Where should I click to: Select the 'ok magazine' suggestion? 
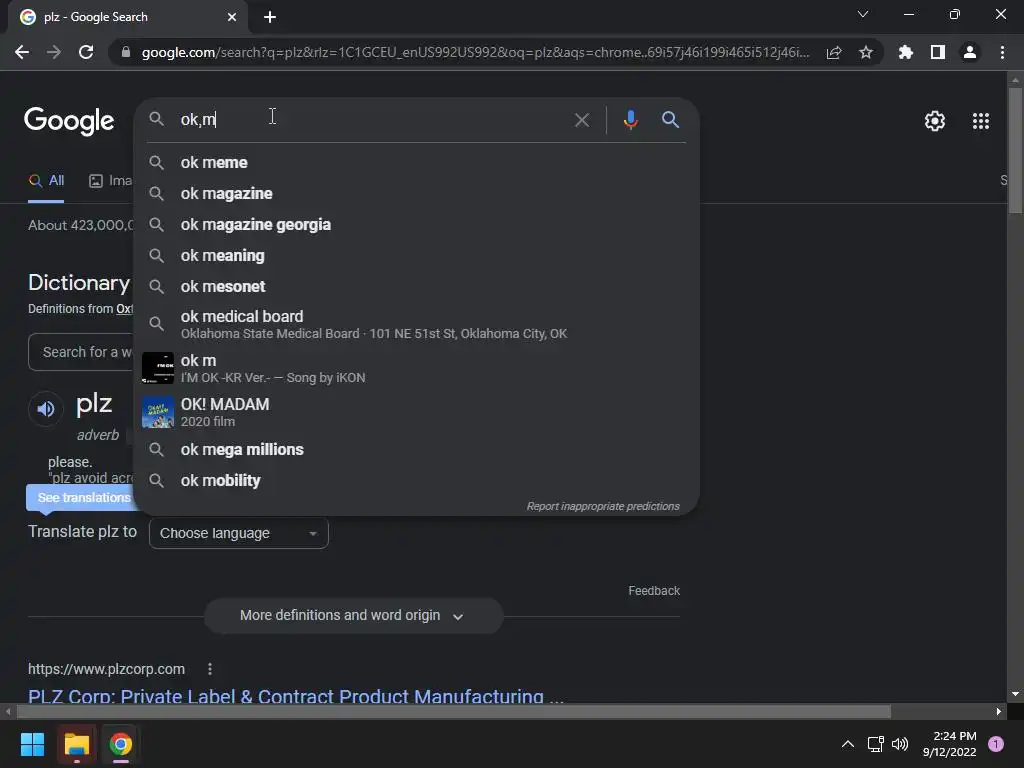pyautogui.click(x=416, y=193)
